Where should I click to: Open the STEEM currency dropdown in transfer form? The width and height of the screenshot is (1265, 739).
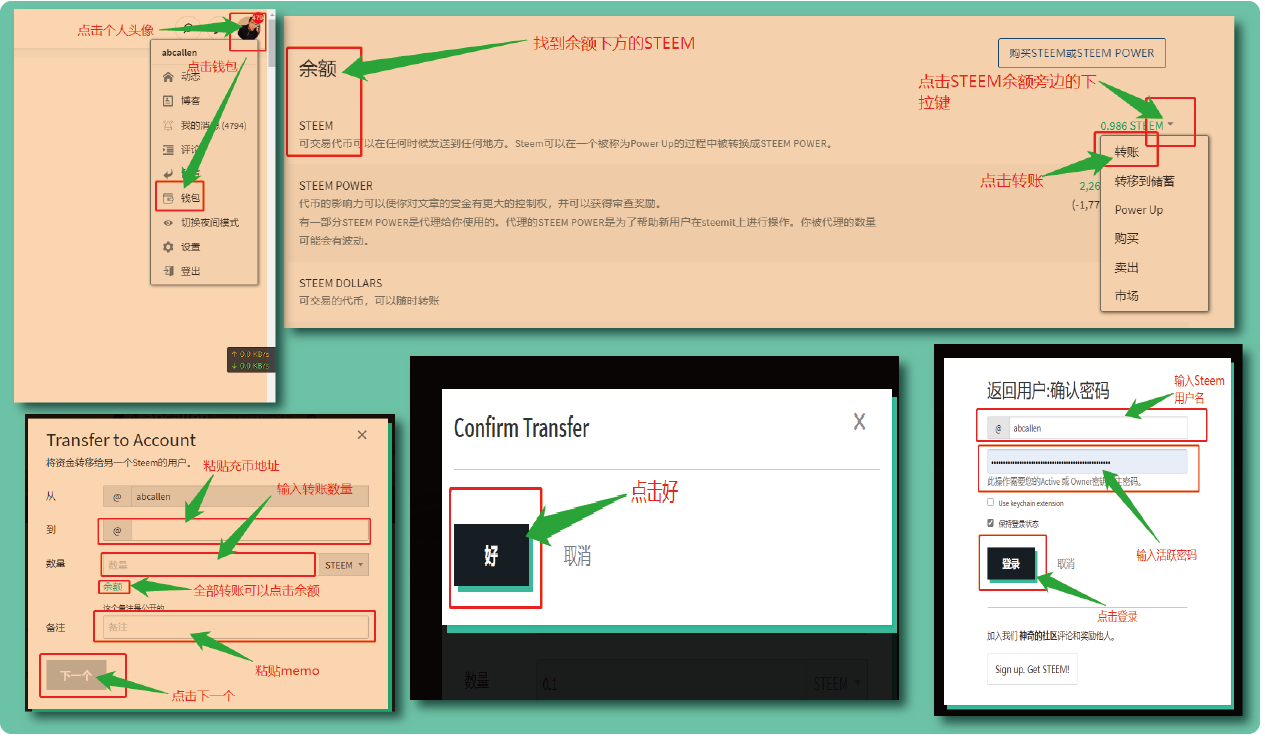pos(344,565)
